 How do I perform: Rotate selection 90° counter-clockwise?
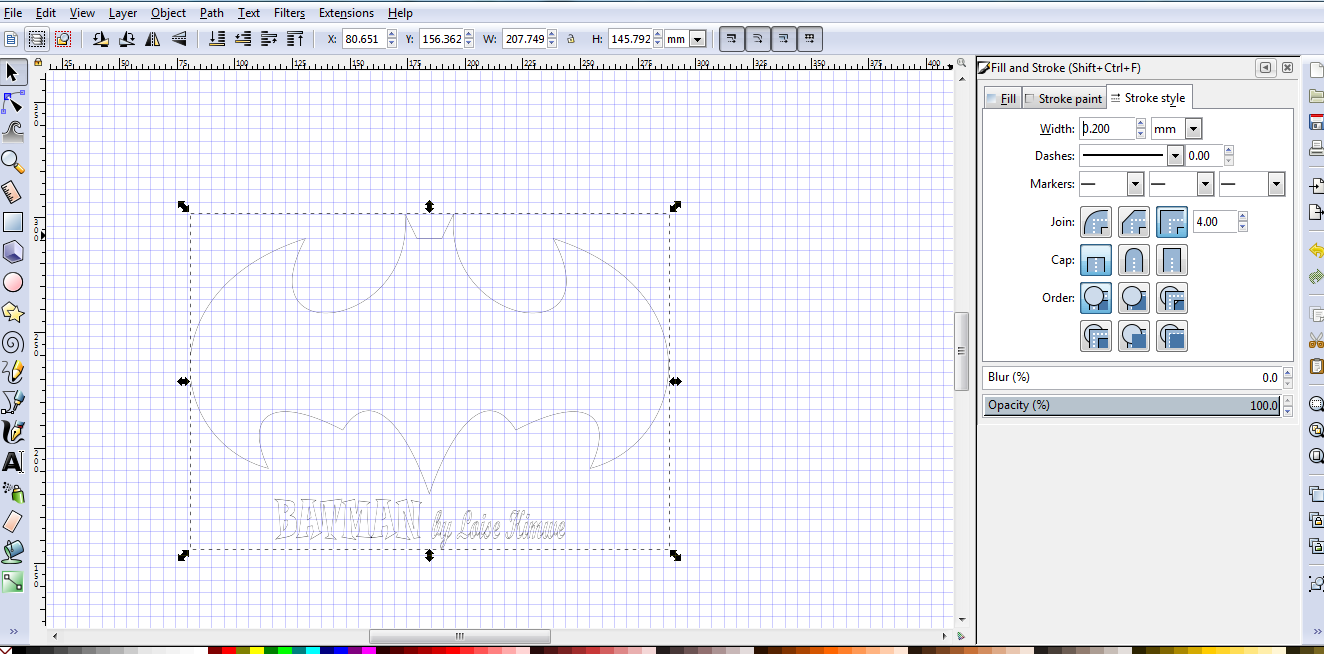tap(101, 39)
